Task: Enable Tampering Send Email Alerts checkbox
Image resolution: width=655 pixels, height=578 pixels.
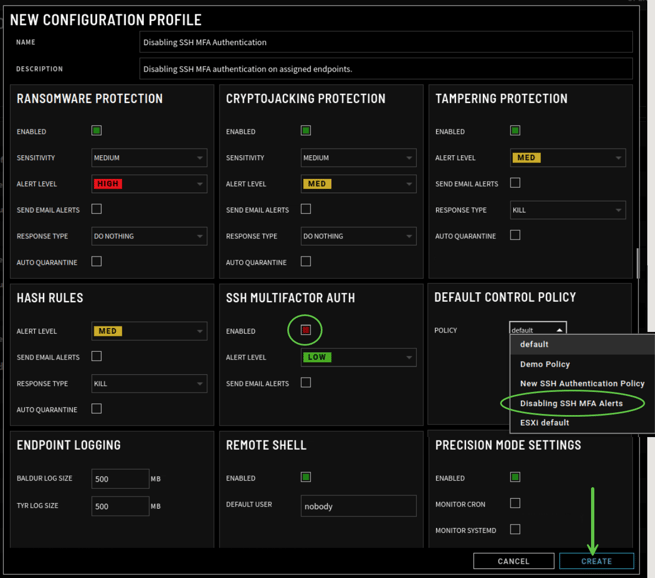Action: [515, 183]
